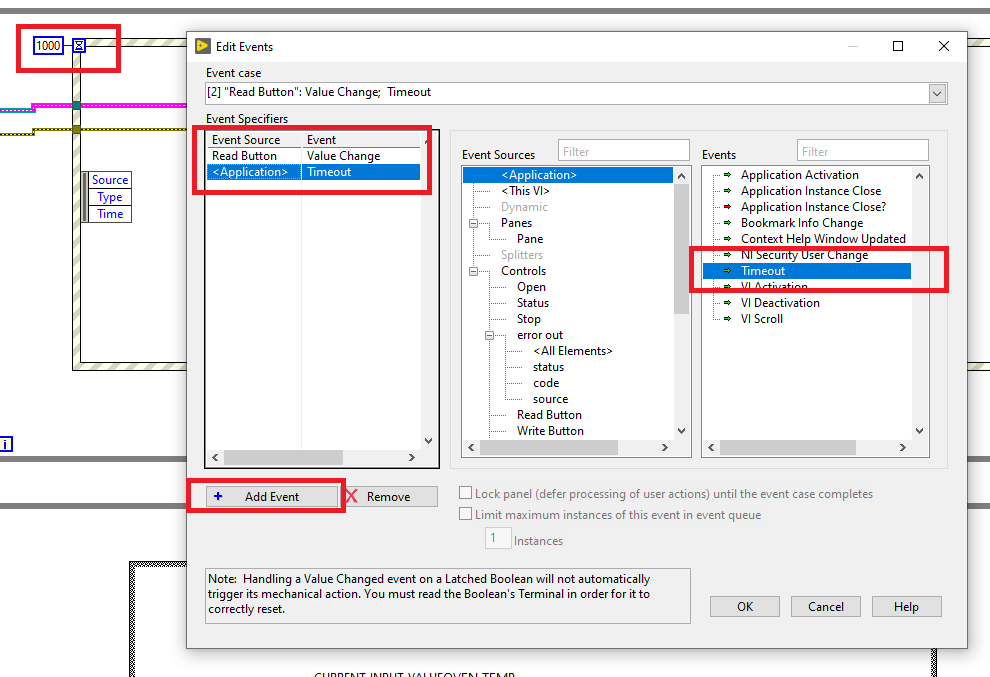
Task: Click the Event Sources vertical scrollbar thumb
Action: coord(681,249)
